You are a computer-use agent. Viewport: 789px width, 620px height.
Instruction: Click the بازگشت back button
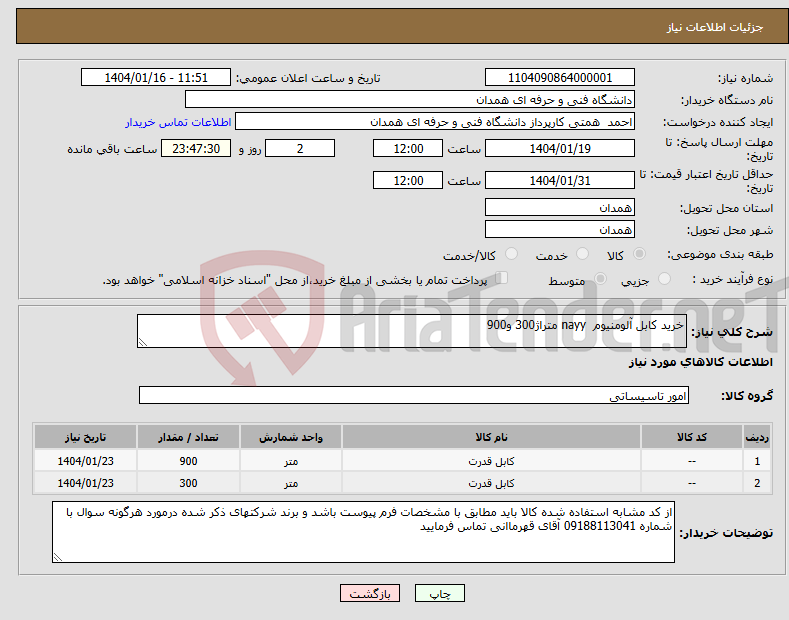click(370, 593)
